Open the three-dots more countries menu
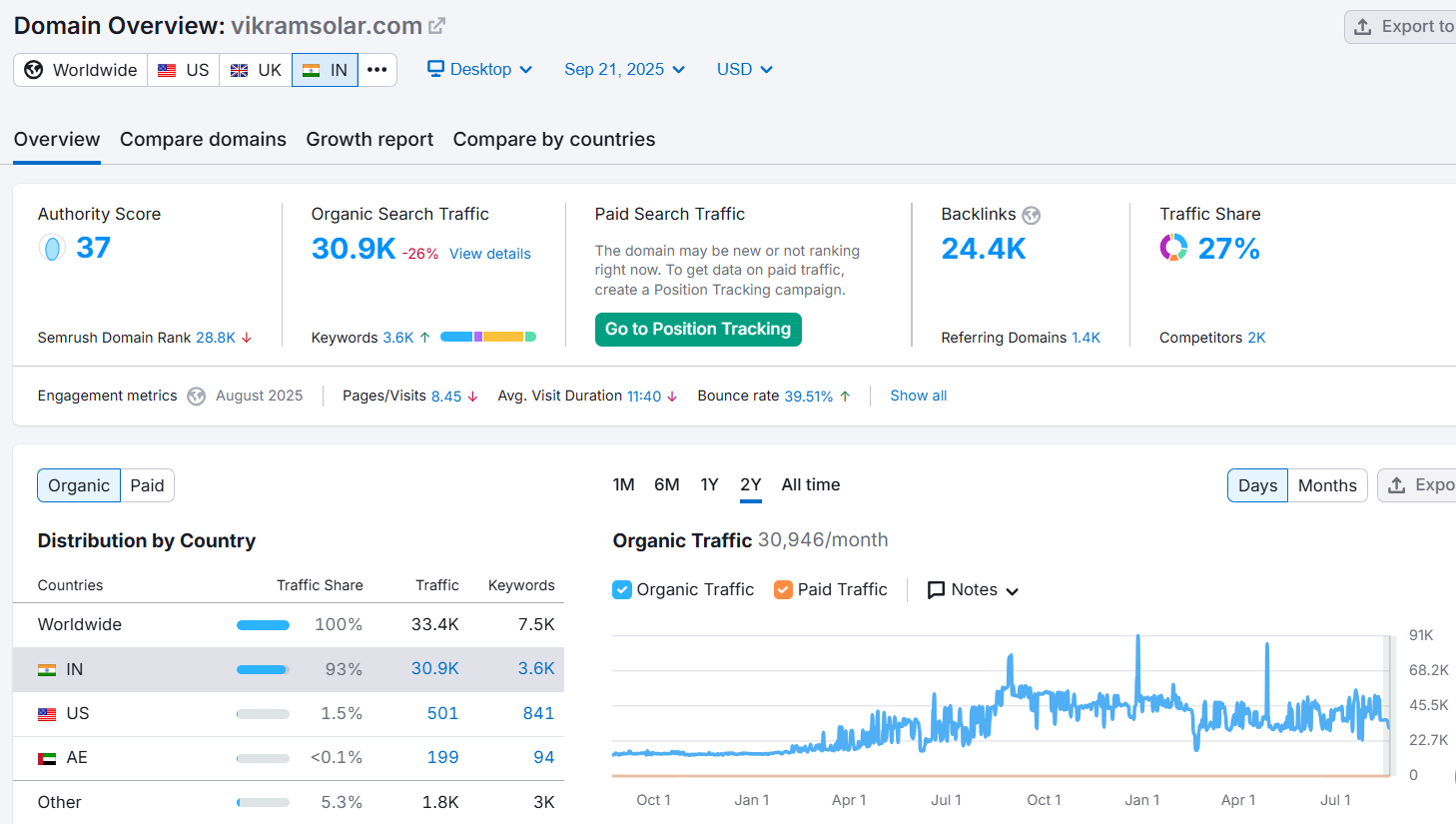1456x824 pixels. (376, 70)
